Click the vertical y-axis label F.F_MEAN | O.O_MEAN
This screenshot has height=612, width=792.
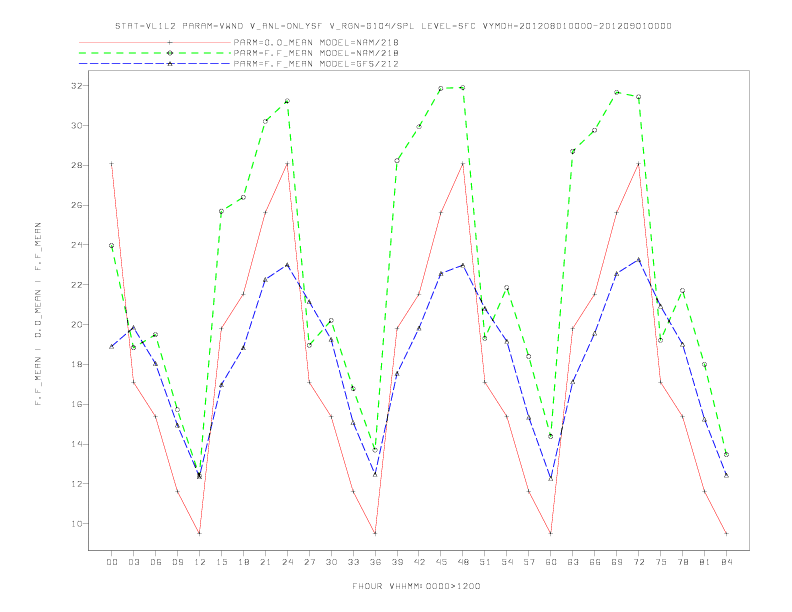tap(38, 314)
